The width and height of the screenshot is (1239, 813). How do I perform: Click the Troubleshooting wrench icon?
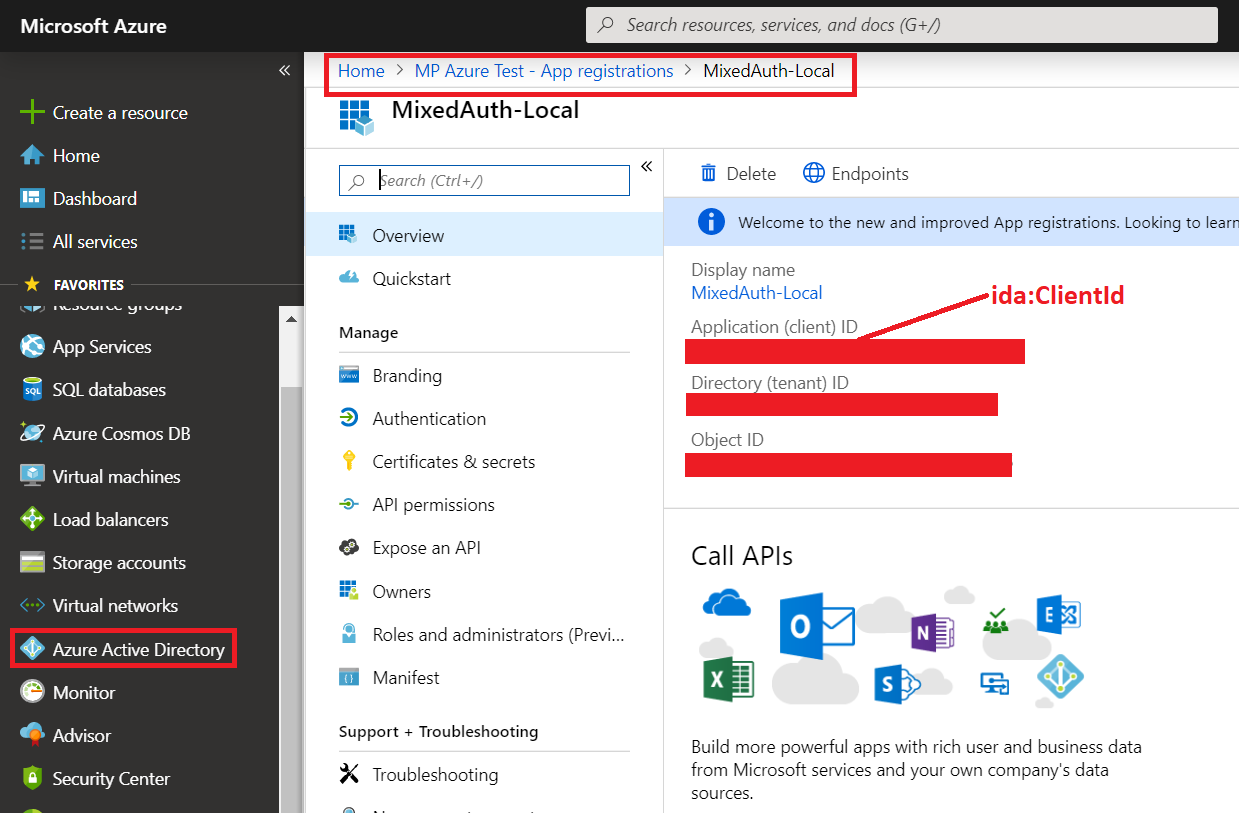coord(348,774)
